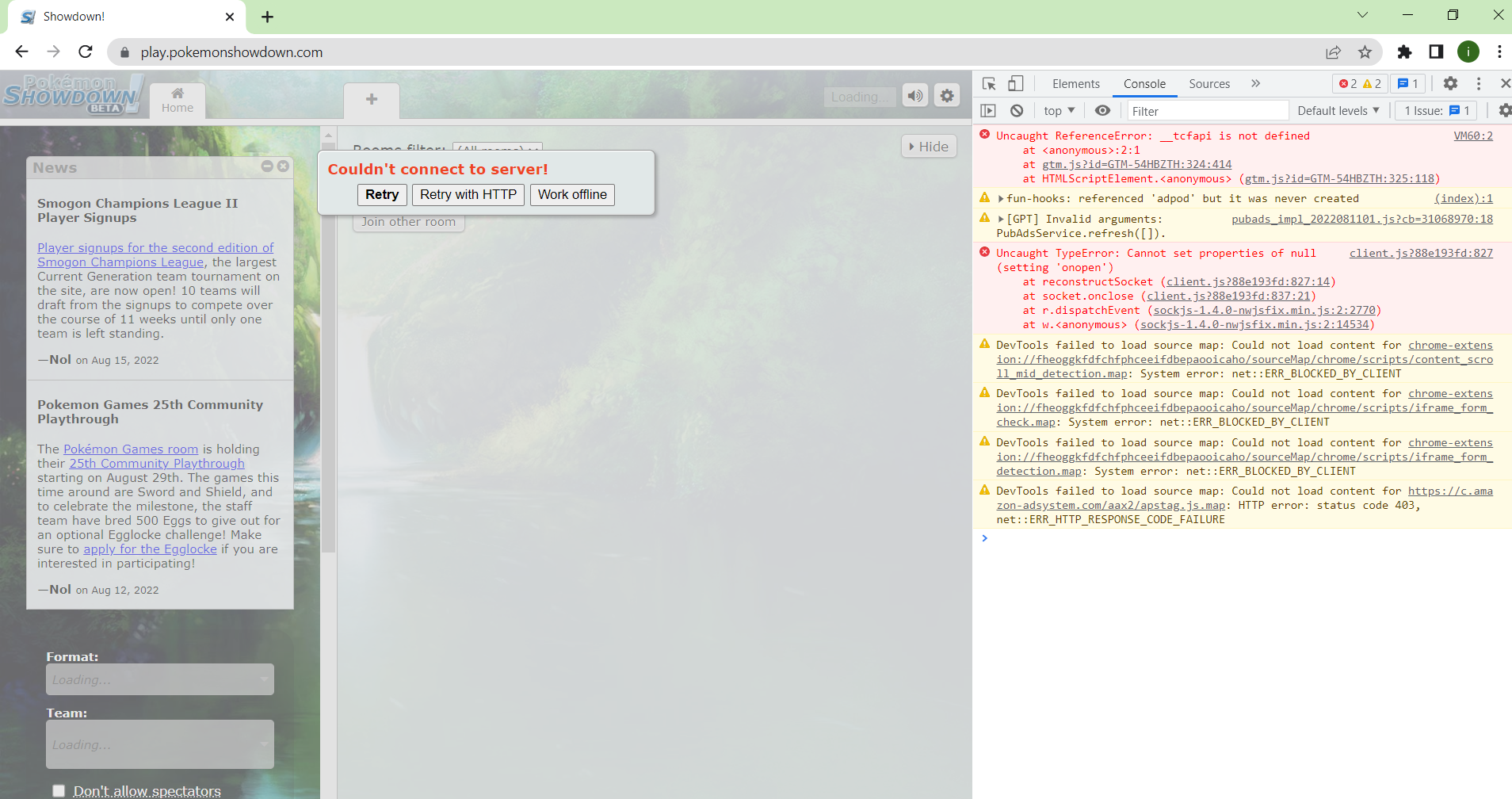Screen dimensions: 1512x799
Task: Switch to the Console tab
Action: 1144,84
